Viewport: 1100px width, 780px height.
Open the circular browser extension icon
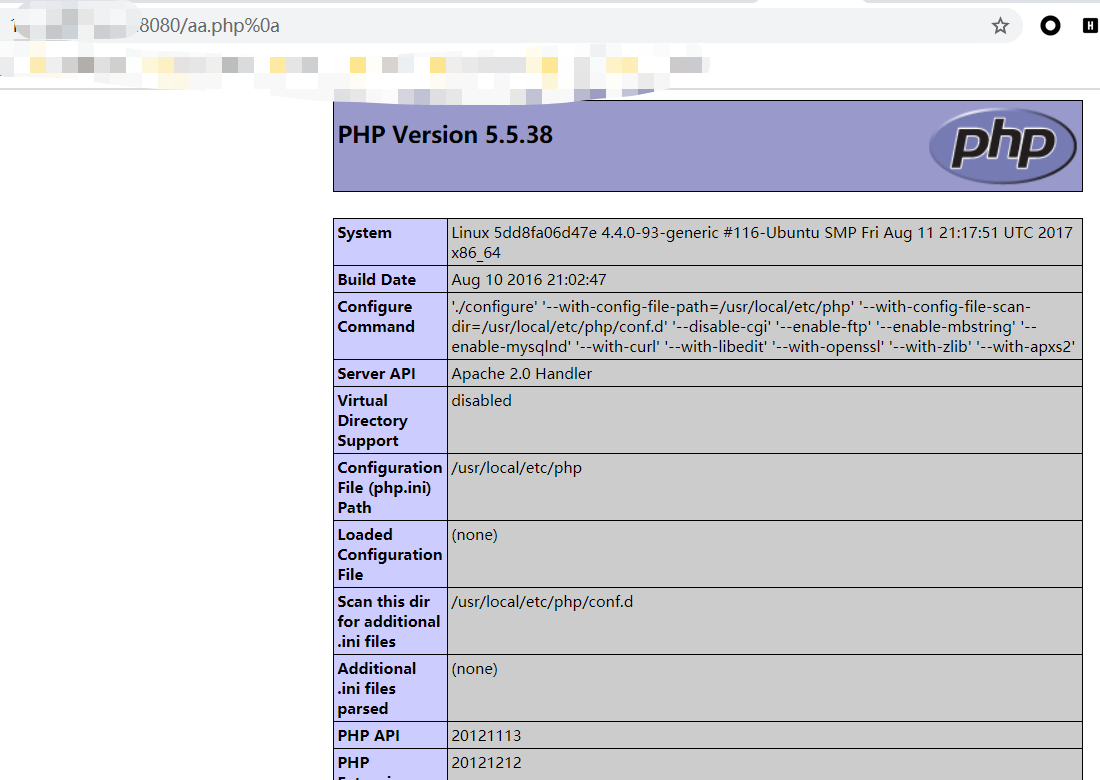tap(1050, 26)
